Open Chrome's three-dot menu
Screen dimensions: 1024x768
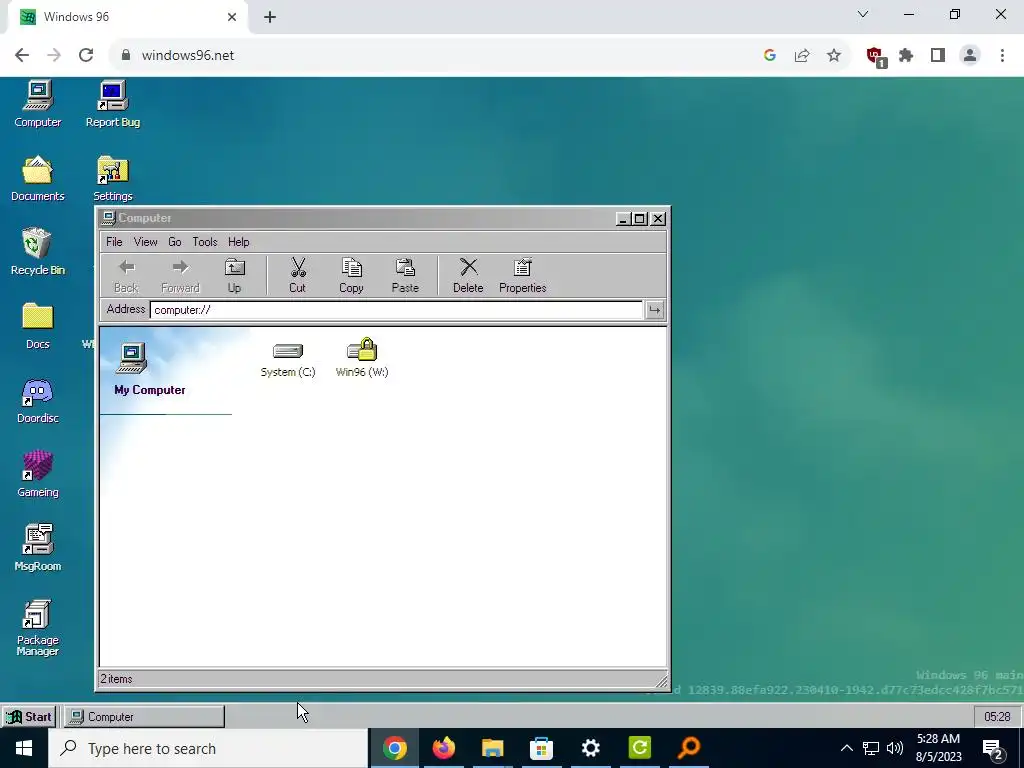(1002, 56)
